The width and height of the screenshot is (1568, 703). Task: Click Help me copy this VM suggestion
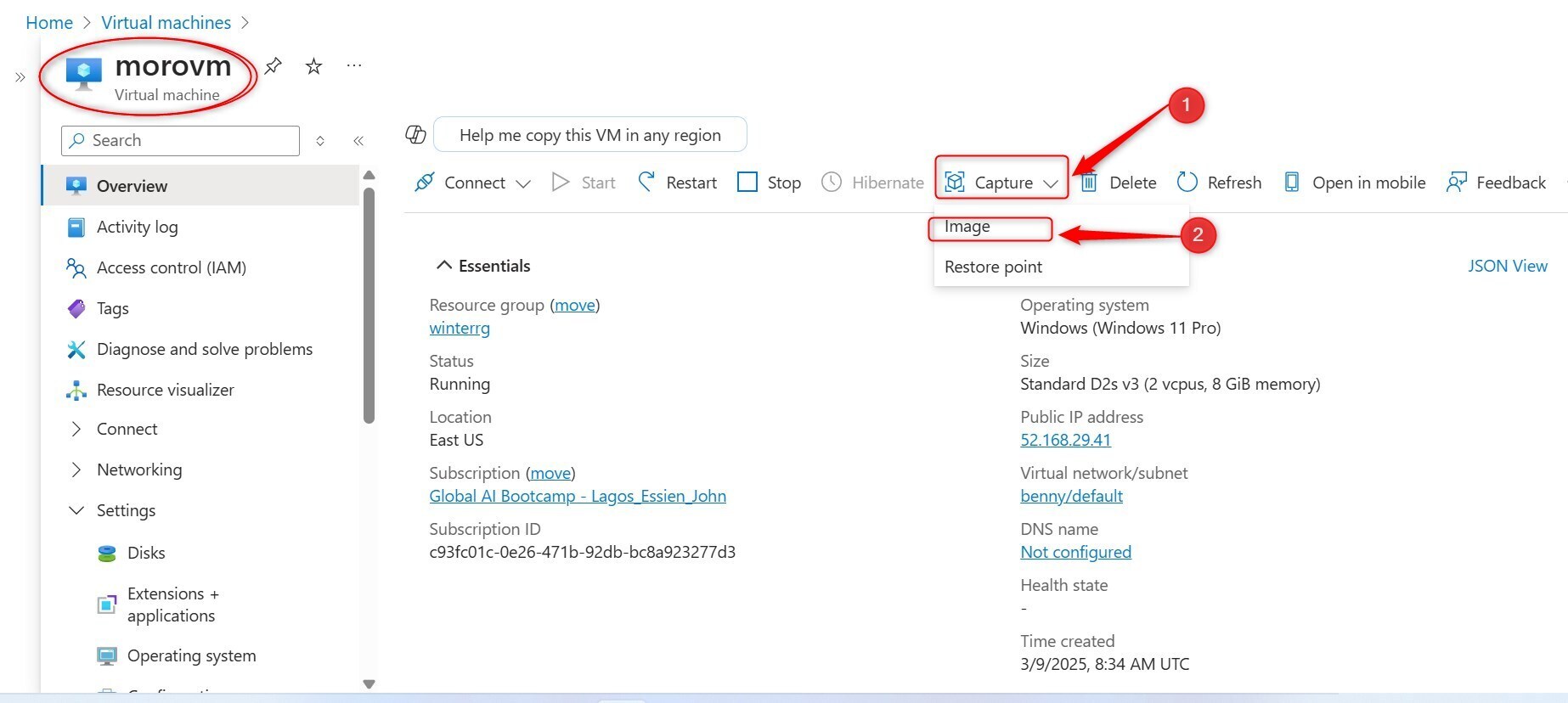(590, 134)
